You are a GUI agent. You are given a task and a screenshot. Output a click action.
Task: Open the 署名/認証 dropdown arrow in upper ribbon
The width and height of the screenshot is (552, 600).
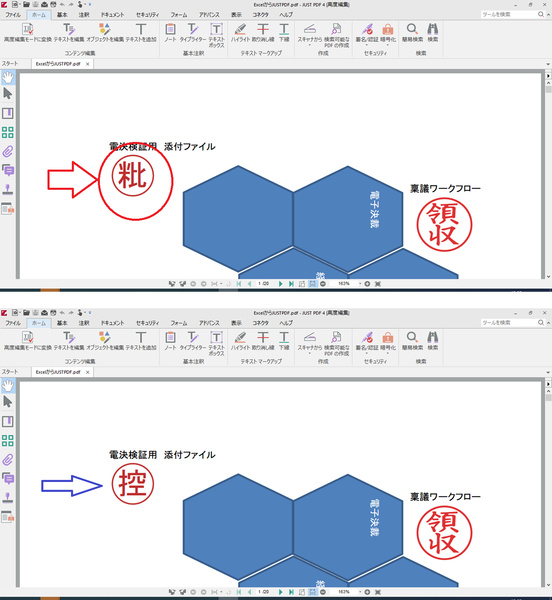(366, 45)
